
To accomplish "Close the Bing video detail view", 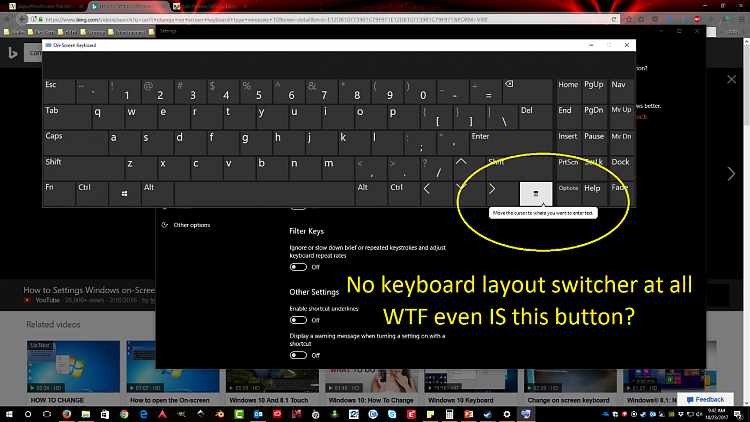I will pos(731,79).
